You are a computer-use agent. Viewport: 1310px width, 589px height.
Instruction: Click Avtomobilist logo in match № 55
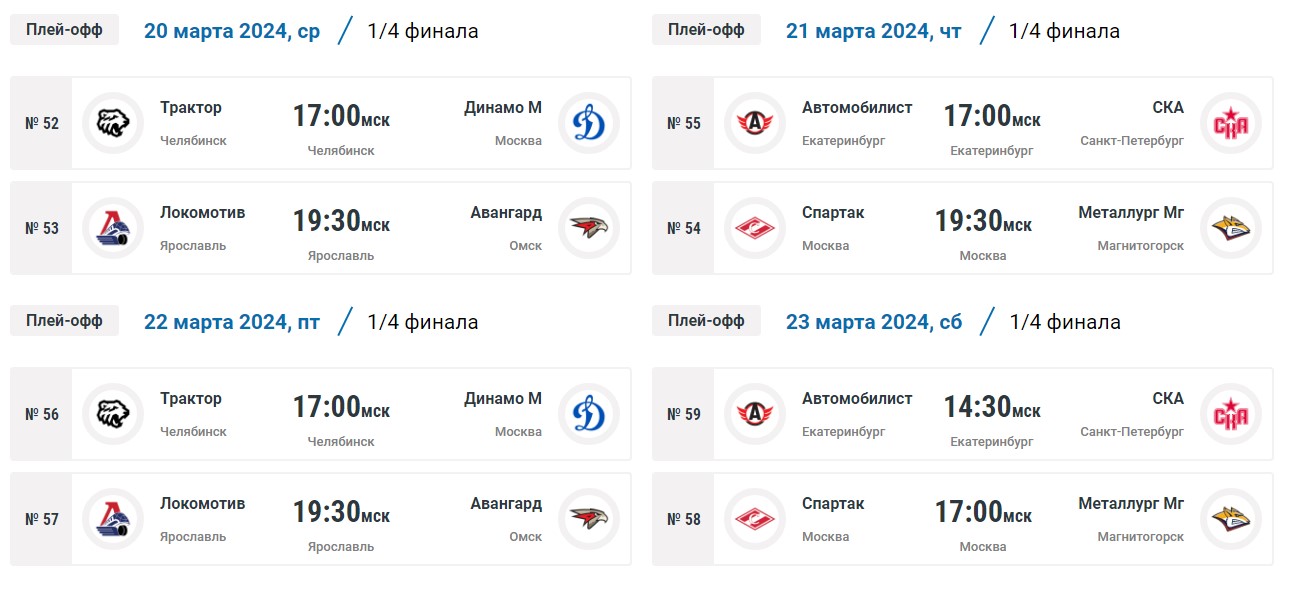click(754, 123)
